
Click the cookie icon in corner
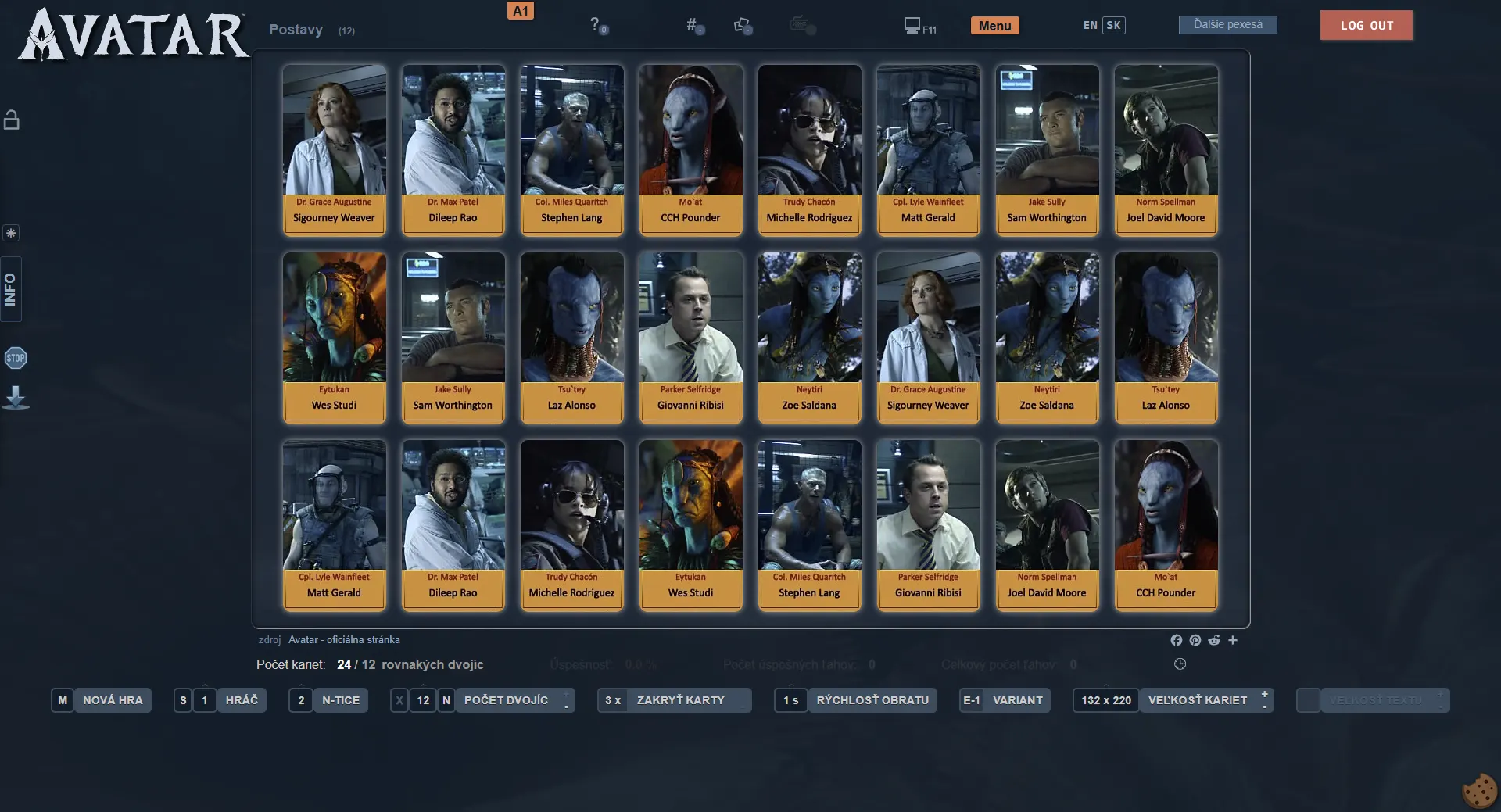pyautogui.click(x=1478, y=791)
